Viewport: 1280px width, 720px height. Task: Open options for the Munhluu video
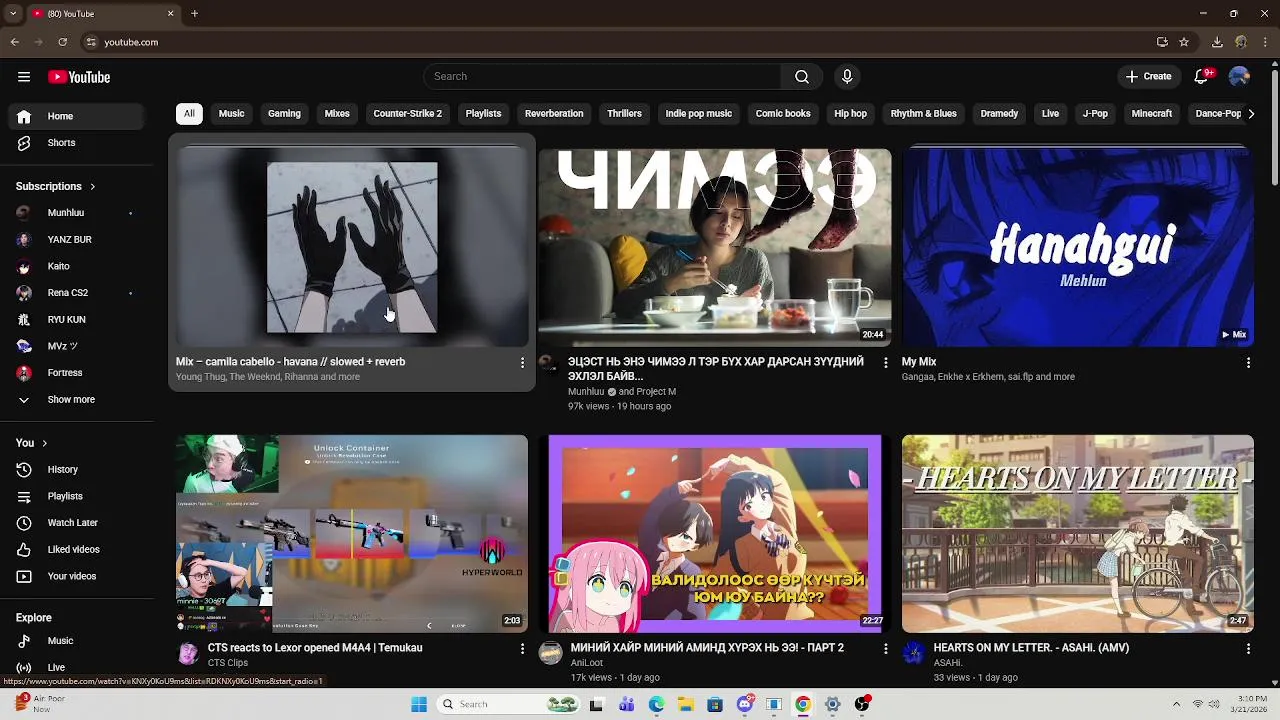coord(885,363)
